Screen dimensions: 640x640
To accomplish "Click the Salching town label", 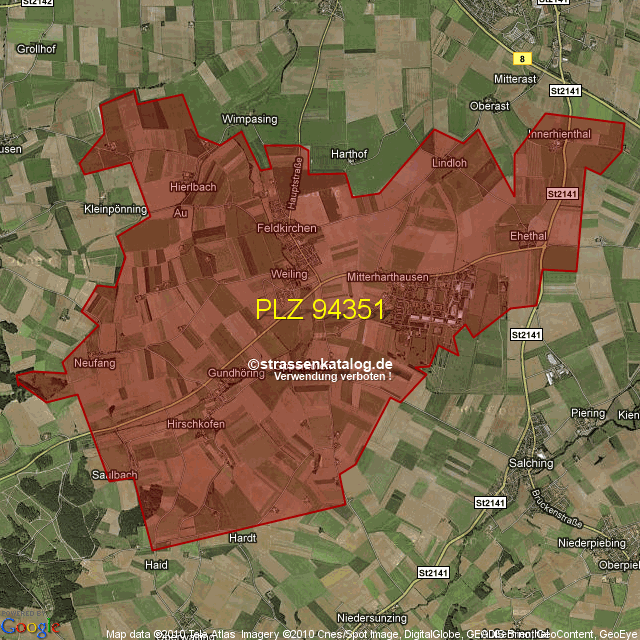I will [531, 463].
